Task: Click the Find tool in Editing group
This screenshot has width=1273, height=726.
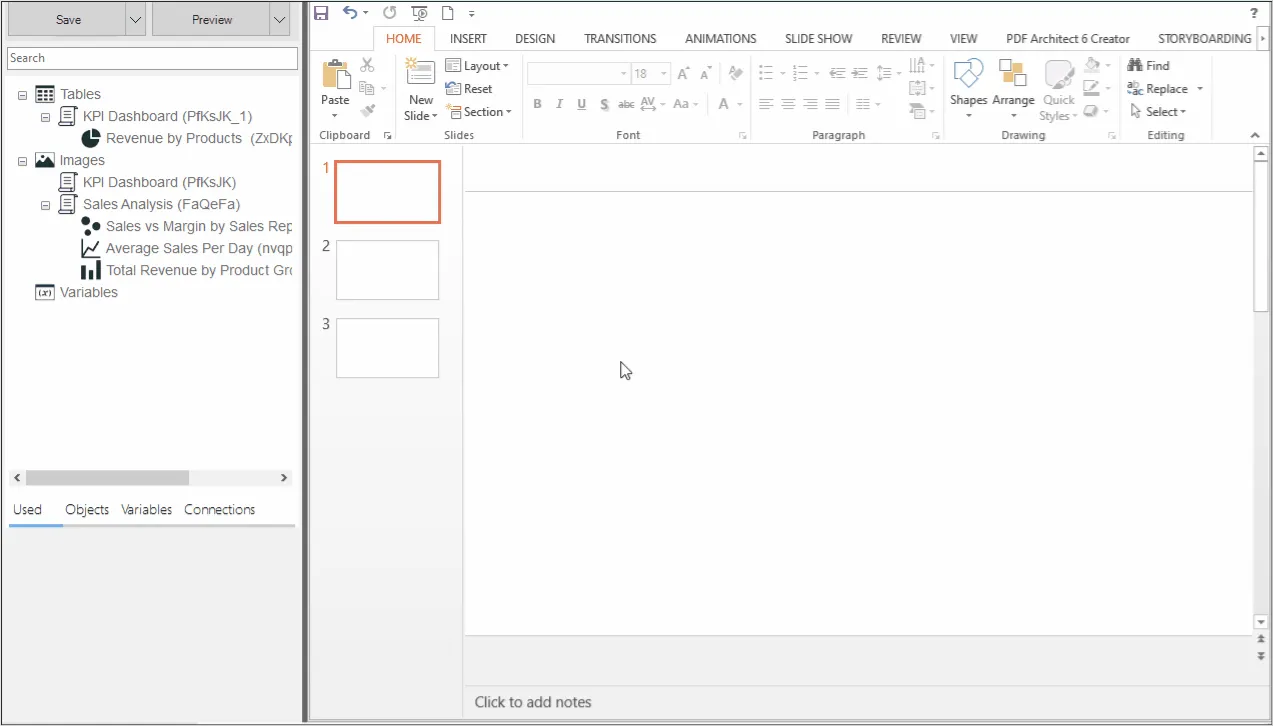Action: point(1148,66)
